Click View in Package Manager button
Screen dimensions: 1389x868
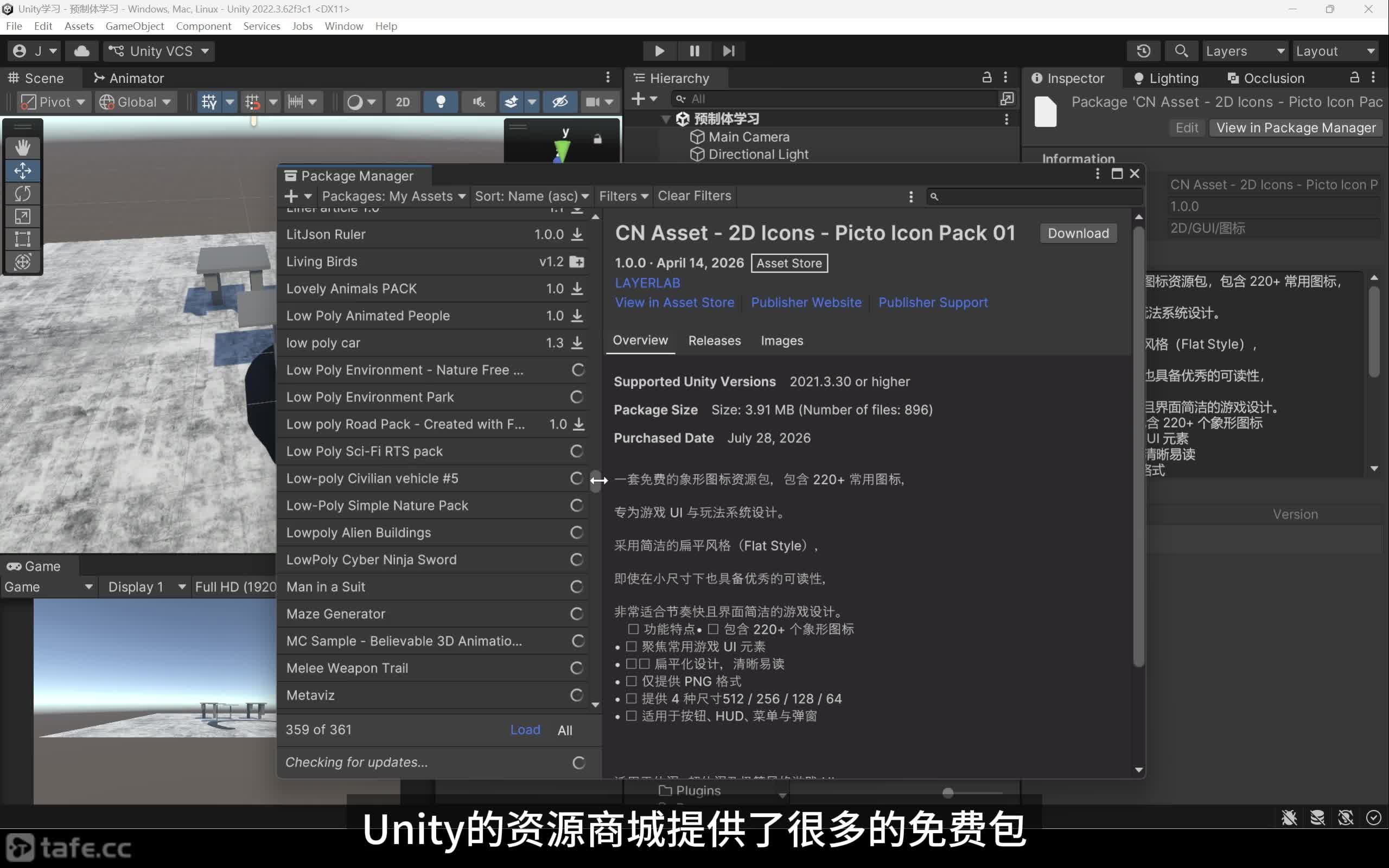(1296, 127)
